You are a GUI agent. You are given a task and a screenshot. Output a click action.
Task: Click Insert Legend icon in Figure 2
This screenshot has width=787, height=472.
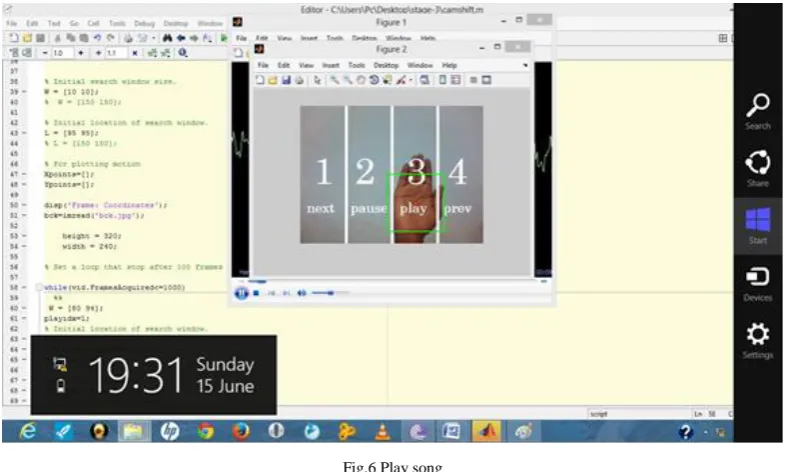point(455,80)
